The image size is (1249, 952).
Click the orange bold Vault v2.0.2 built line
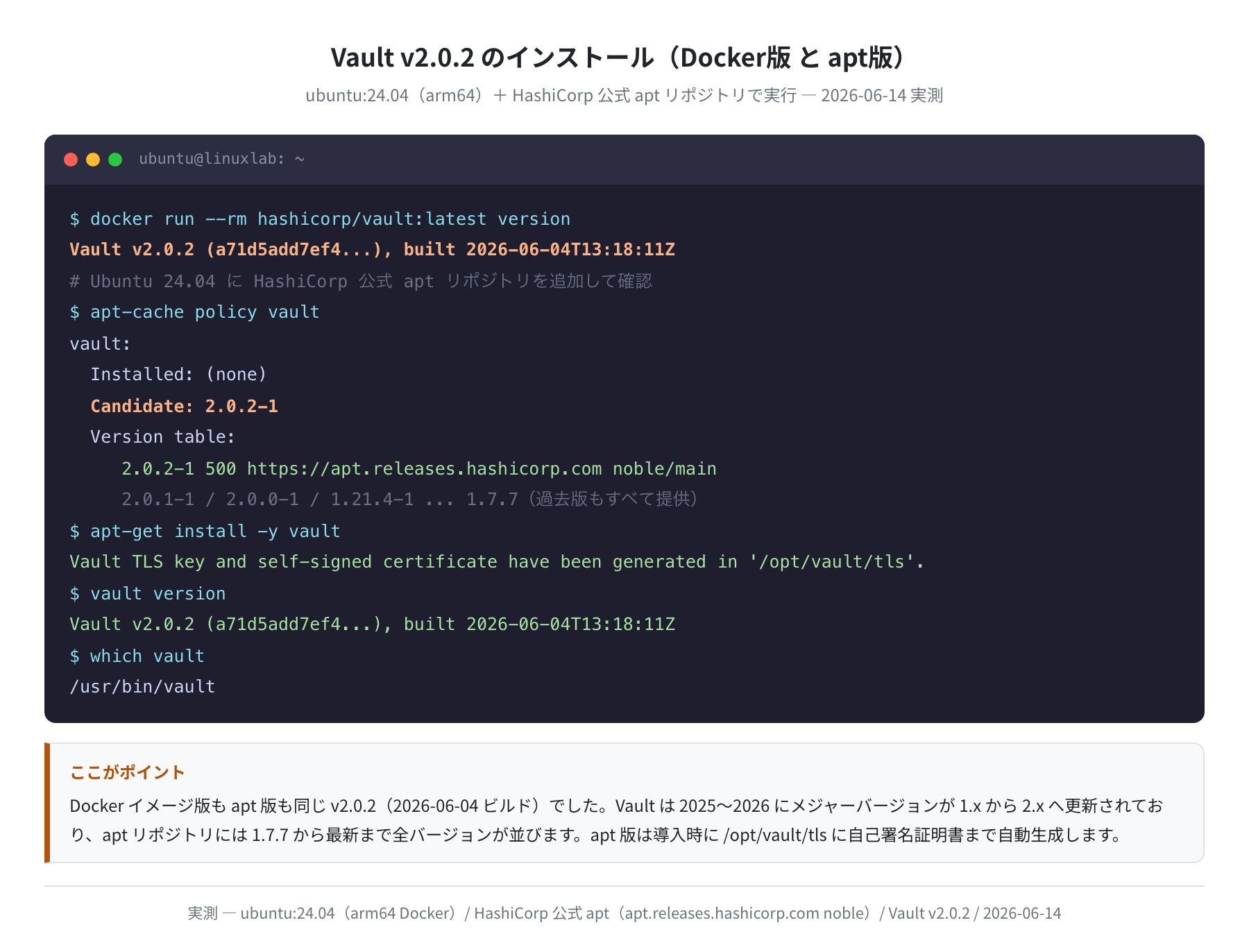(x=373, y=250)
